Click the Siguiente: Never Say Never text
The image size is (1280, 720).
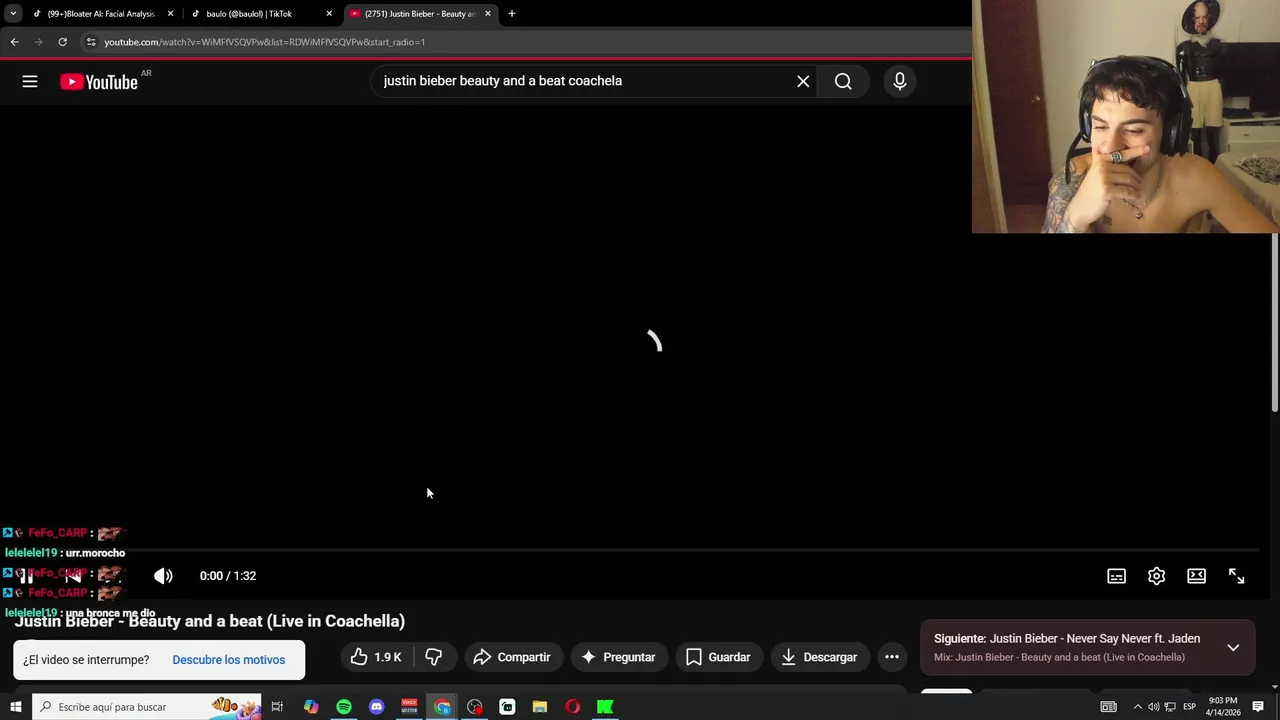pyautogui.click(x=1067, y=639)
